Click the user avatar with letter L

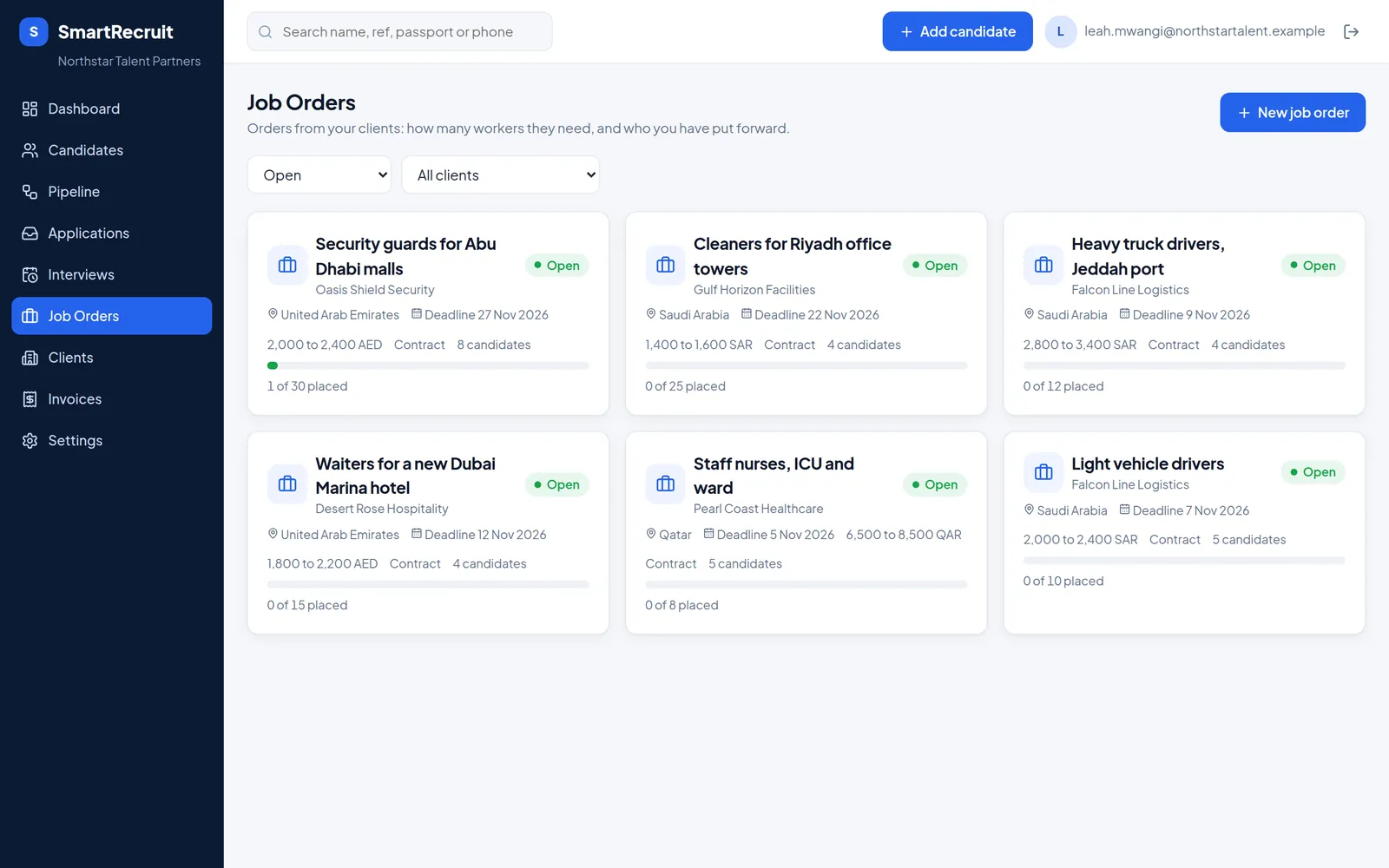[x=1060, y=32]
